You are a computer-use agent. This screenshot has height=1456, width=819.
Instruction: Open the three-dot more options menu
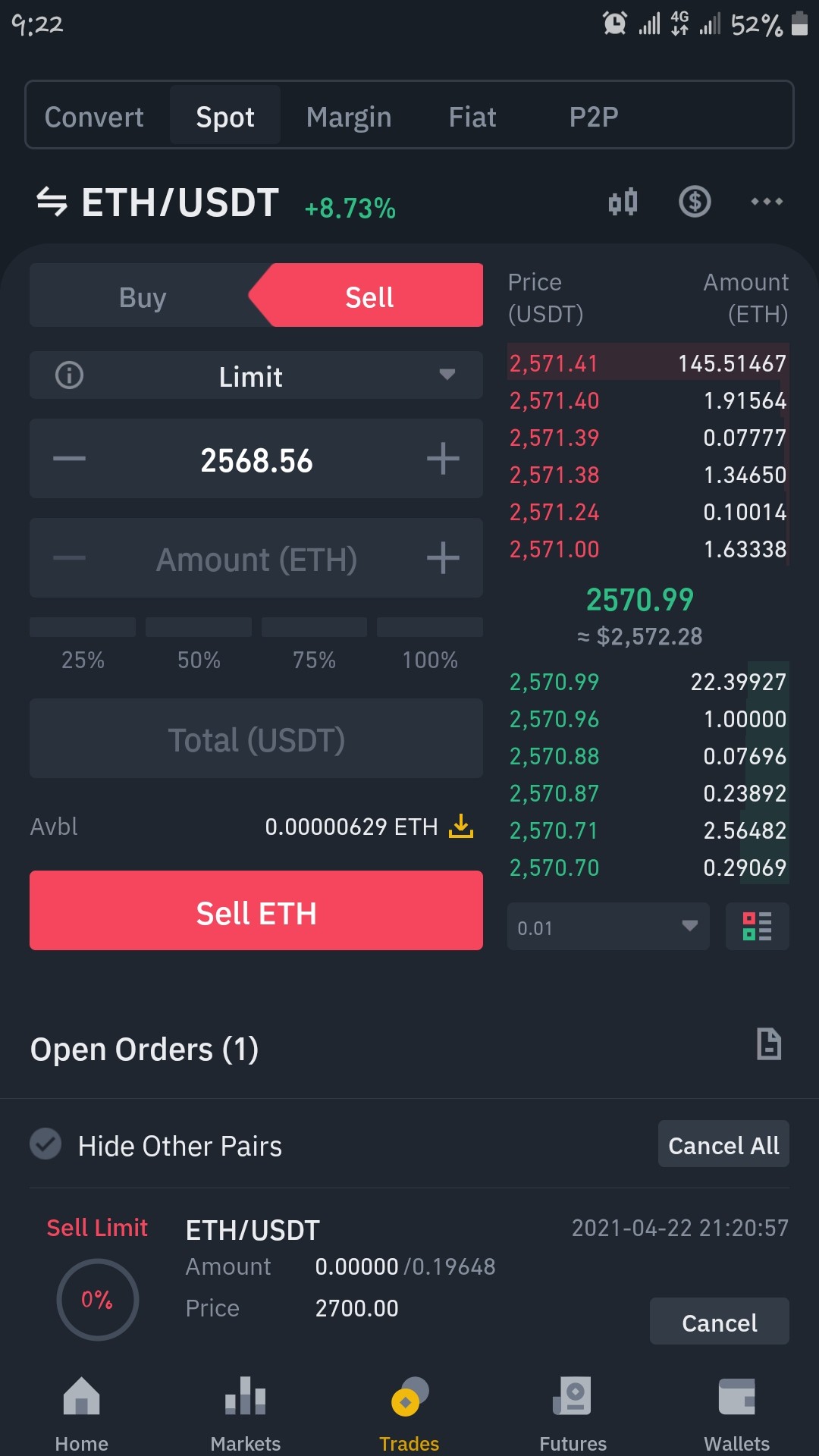point(767,202)
